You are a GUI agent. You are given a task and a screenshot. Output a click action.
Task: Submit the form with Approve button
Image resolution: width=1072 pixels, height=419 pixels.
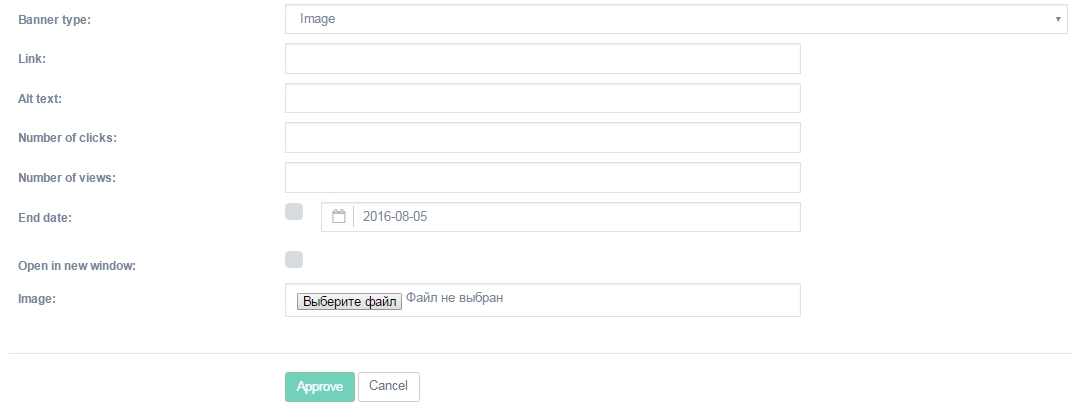pyautogui.click(x=320, y=387)
